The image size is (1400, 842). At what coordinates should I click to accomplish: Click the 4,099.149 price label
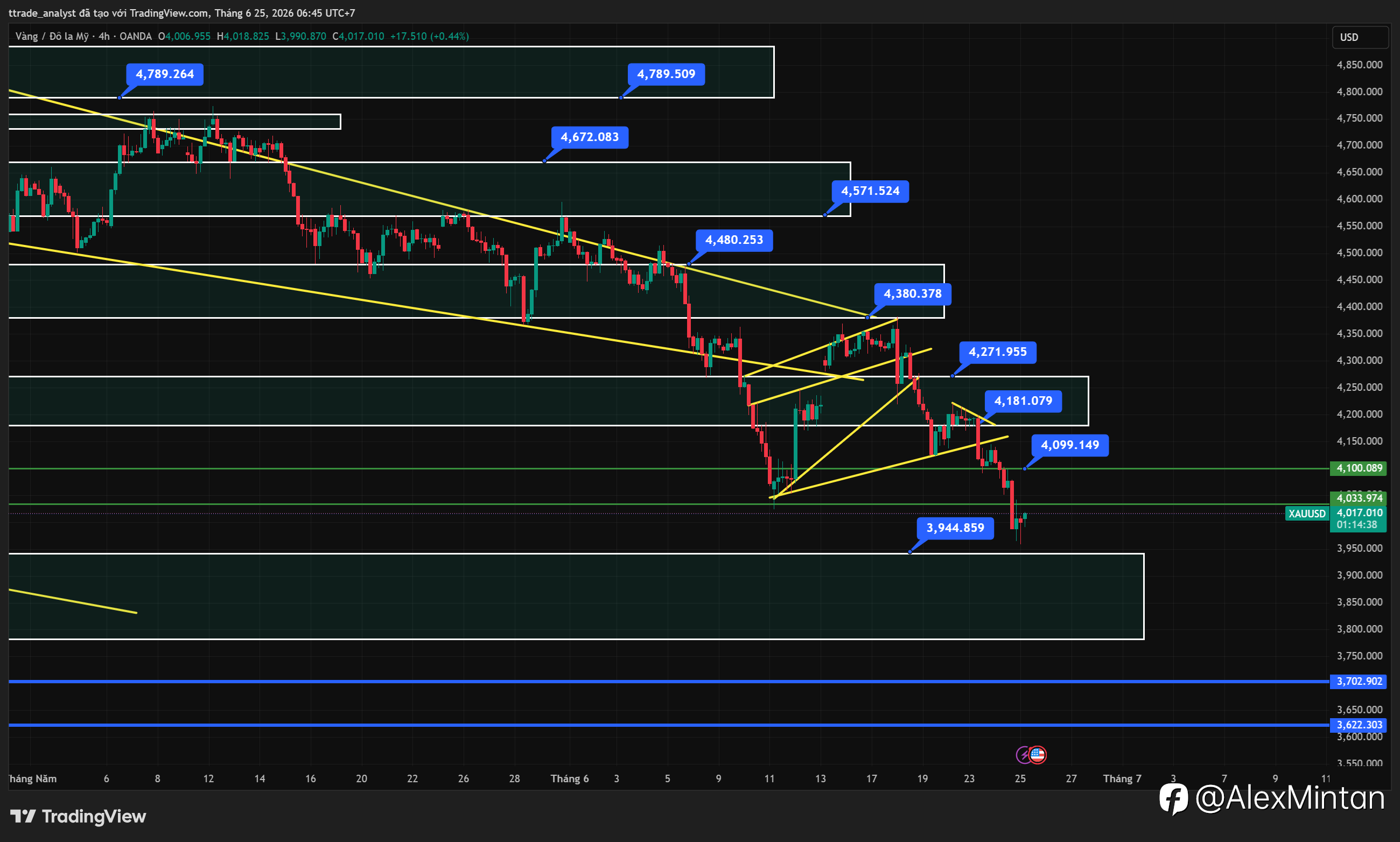point(1070,445)
